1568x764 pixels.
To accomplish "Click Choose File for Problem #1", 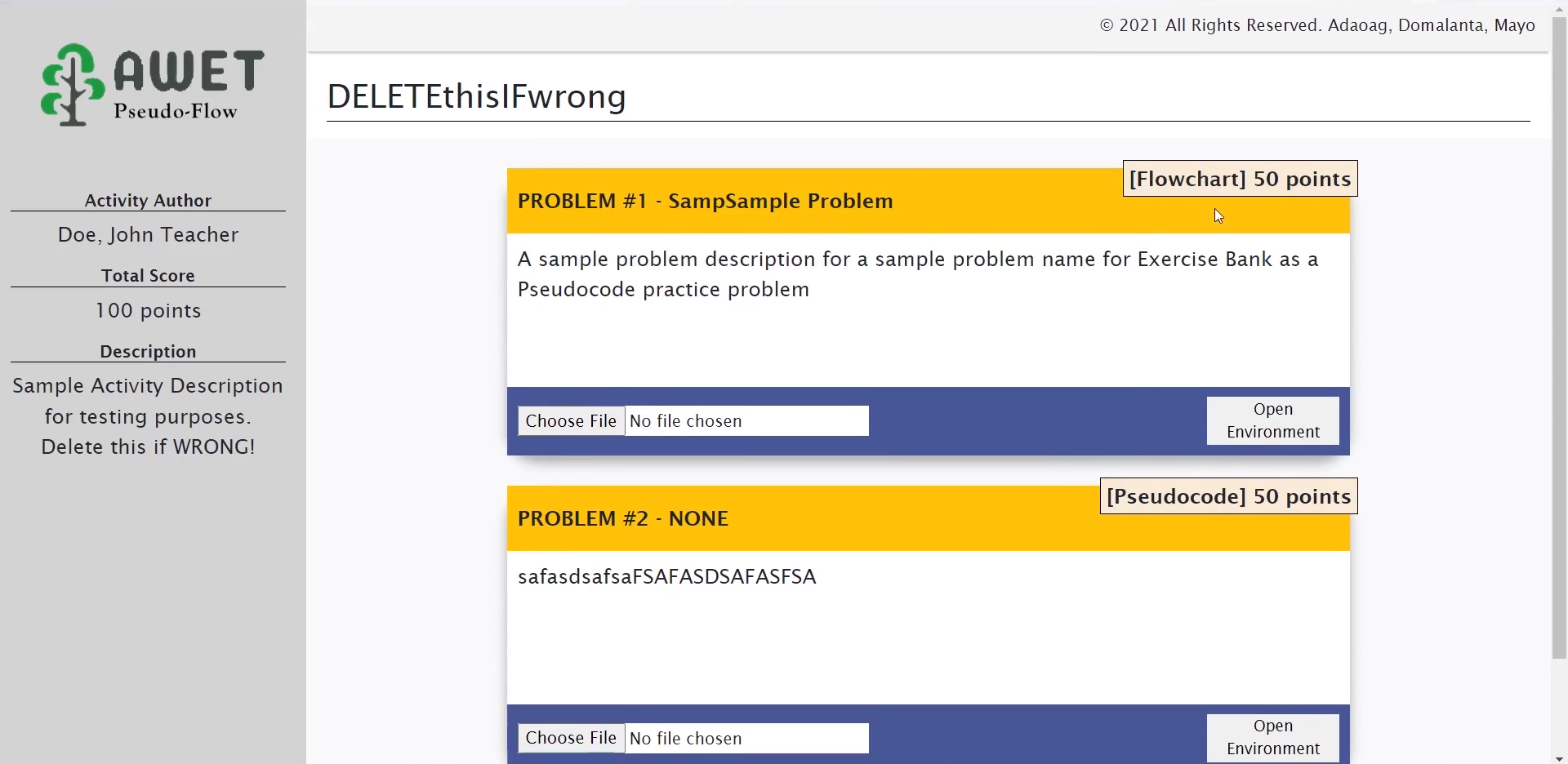I will point(571,421).
